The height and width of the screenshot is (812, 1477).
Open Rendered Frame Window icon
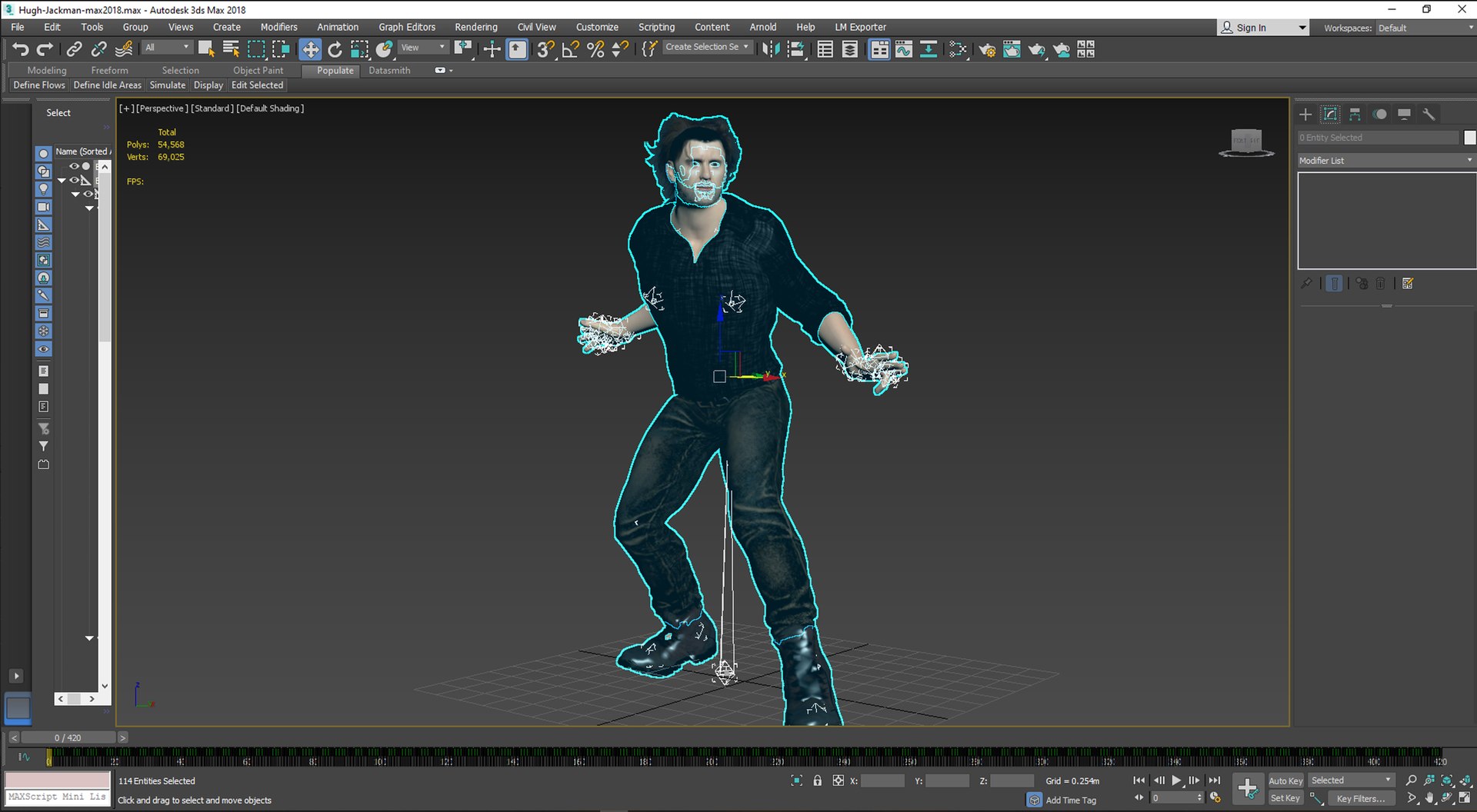[1012, 49]
